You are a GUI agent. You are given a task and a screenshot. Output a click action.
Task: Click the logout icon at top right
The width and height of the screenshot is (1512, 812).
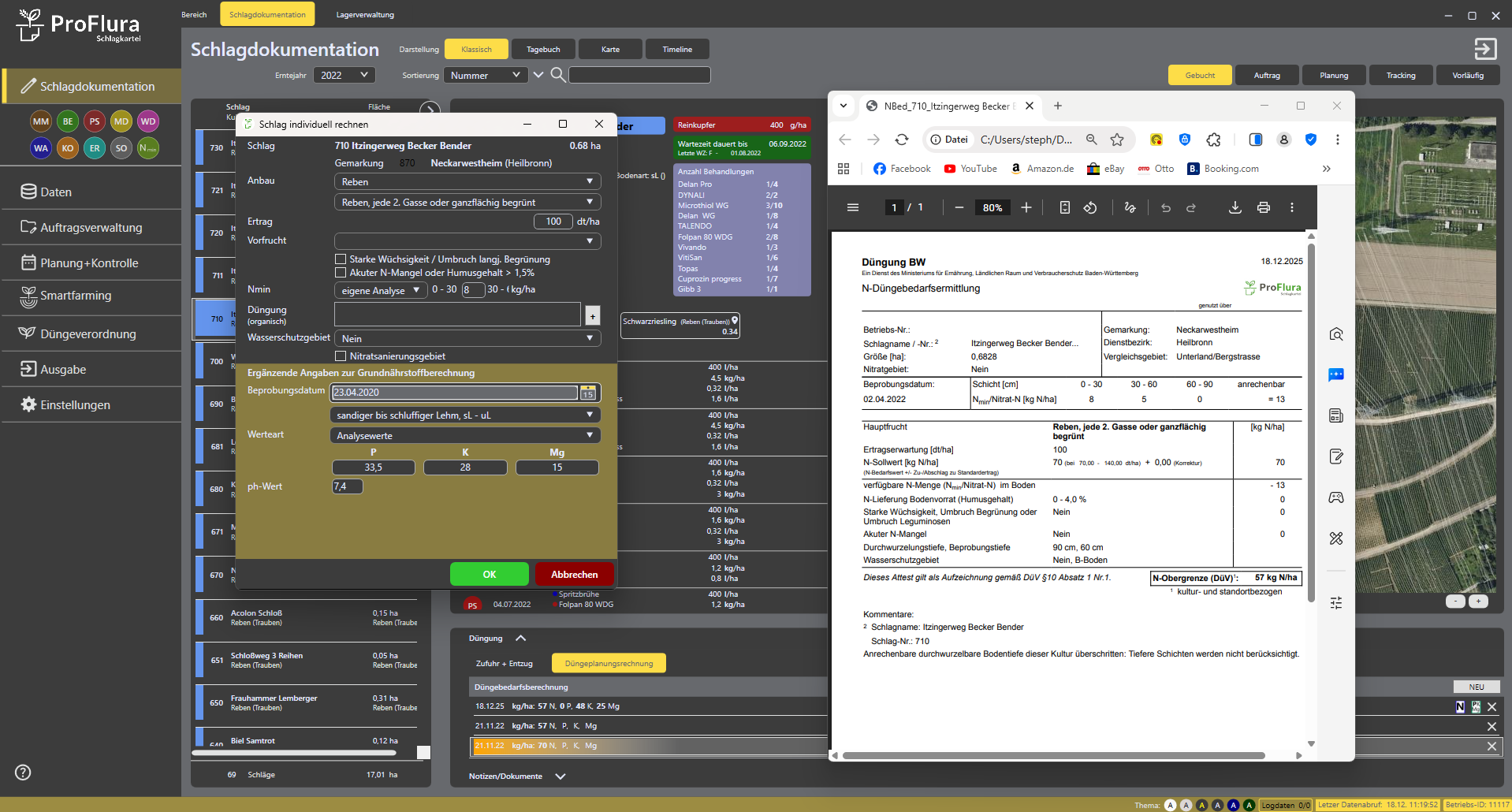tap(1485, 49)
